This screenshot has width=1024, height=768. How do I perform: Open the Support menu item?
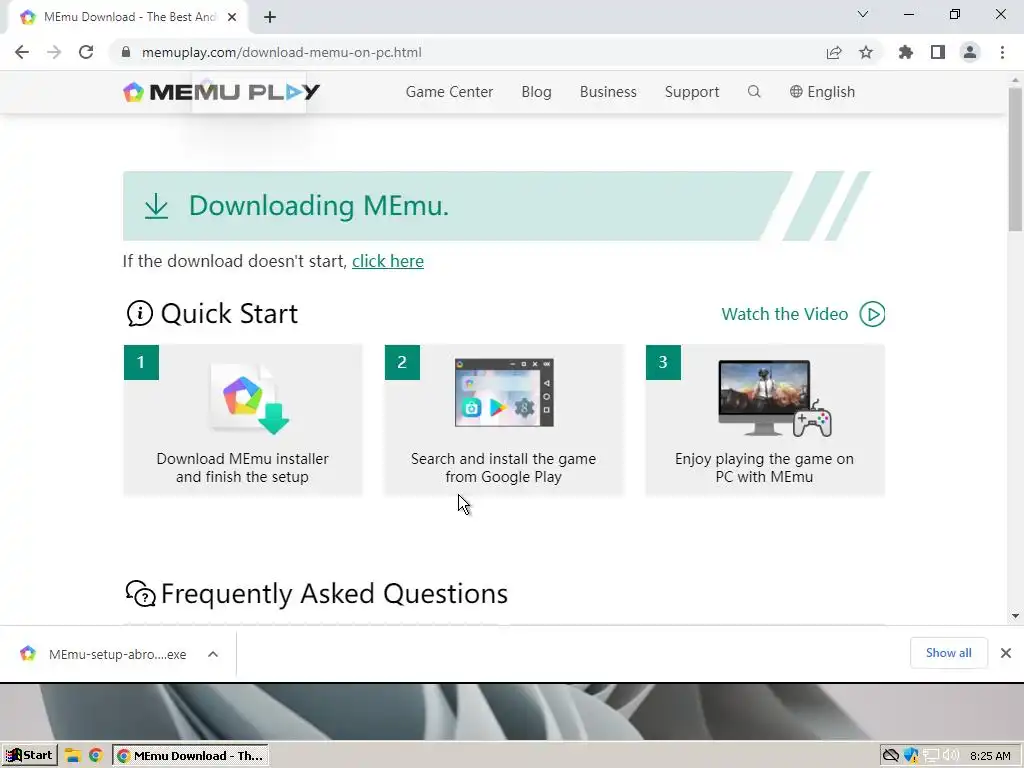[x=692, y=92]
